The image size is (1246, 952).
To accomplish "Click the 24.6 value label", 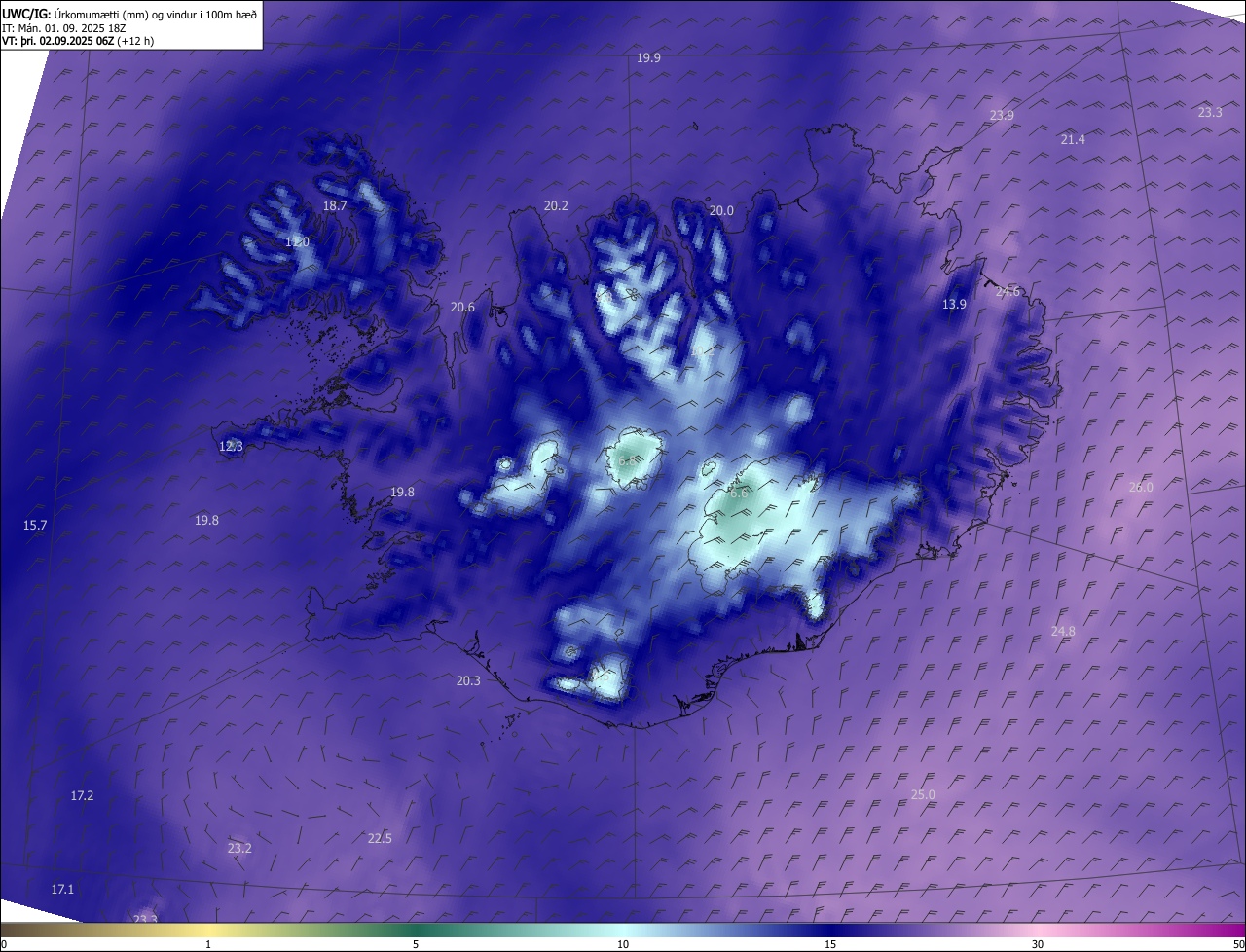I will point(1008,292).
